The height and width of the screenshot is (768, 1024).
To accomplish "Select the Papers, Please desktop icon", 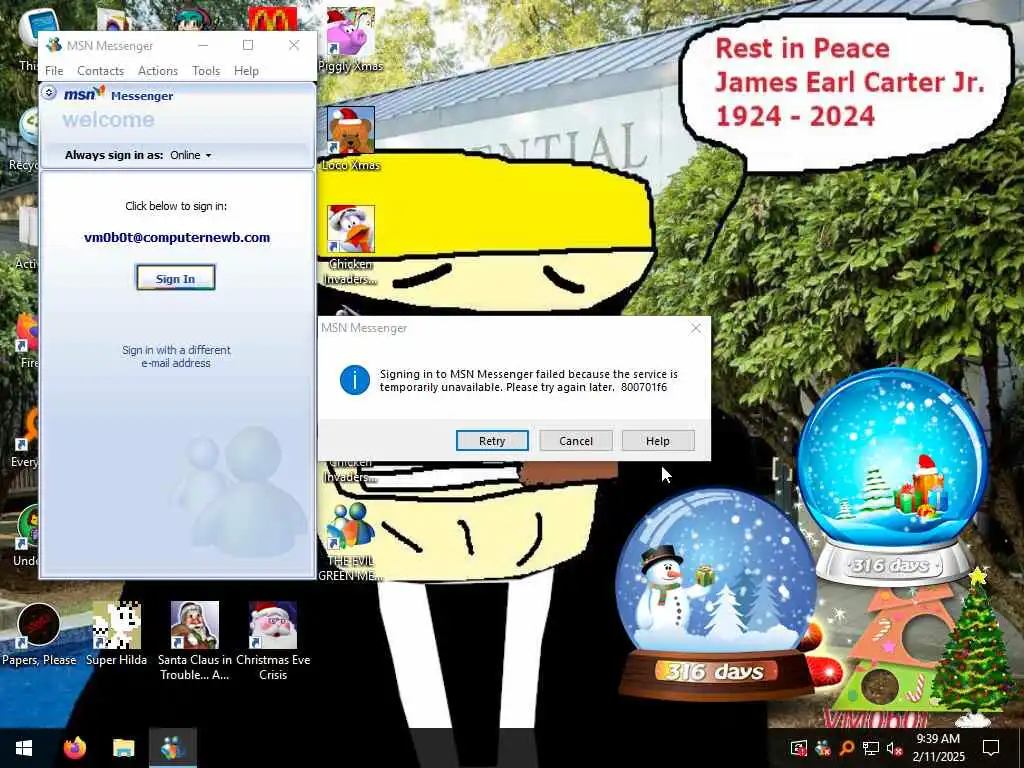I will 39,635.
